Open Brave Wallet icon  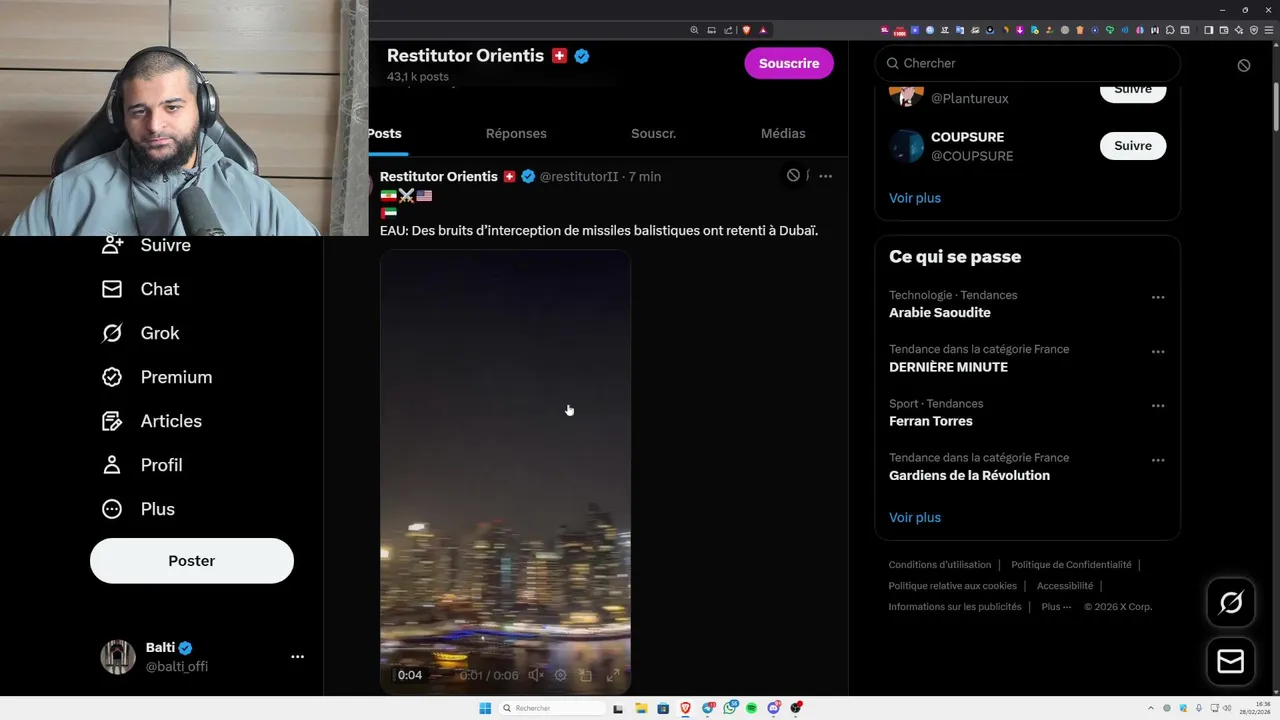click(1223, 30)
